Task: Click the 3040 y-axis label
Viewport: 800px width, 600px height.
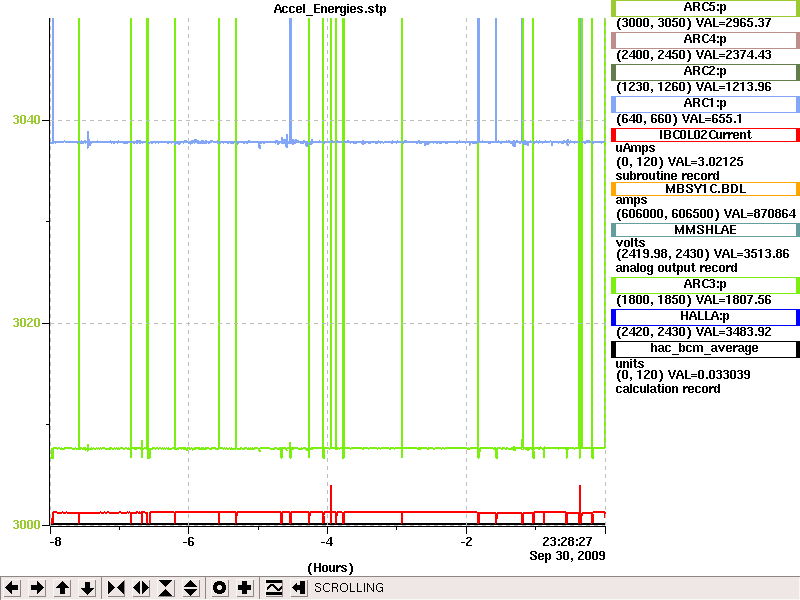Action: 26,120
